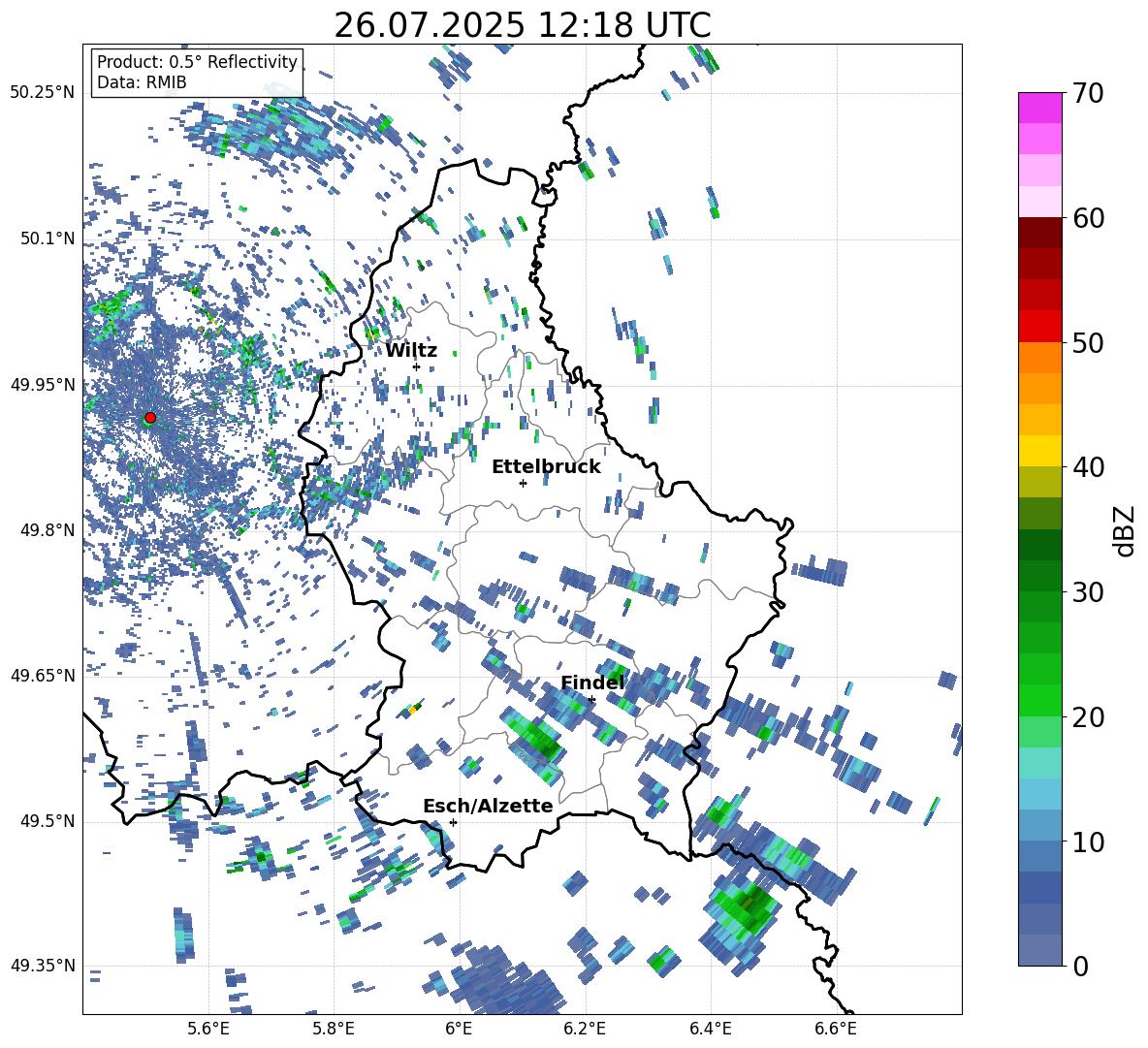This screenshot has width=1148, height=1048.
Task: Click the 49.8°N latitude label
Action: pos(48,530)
